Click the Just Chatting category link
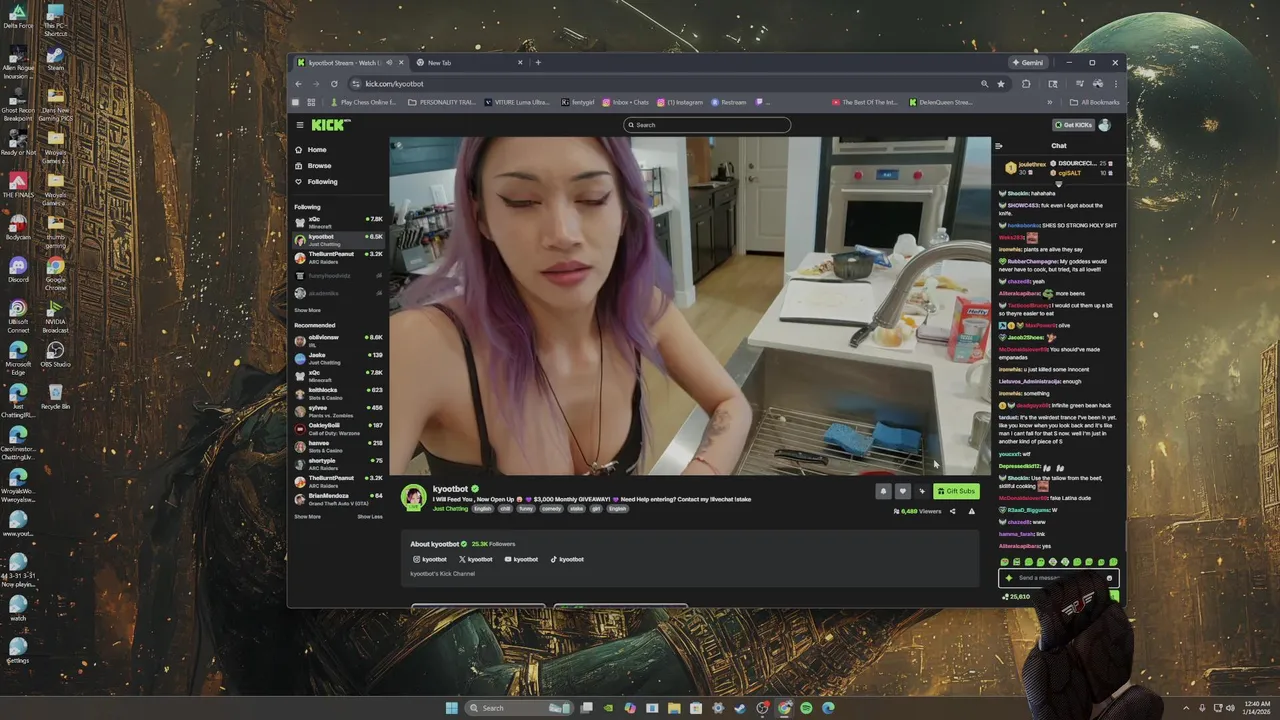This screenshot has width=1280, height=720. (450, 509)
